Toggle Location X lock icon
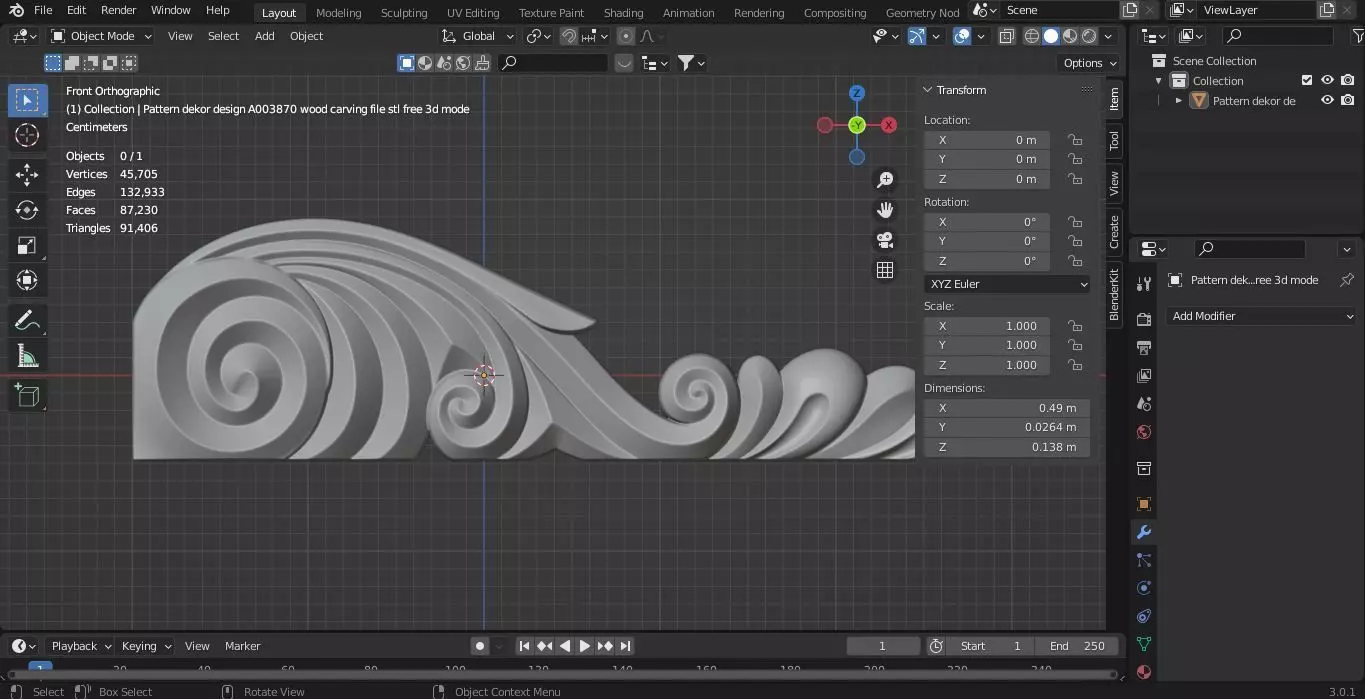 click(x=1075, y=140)
